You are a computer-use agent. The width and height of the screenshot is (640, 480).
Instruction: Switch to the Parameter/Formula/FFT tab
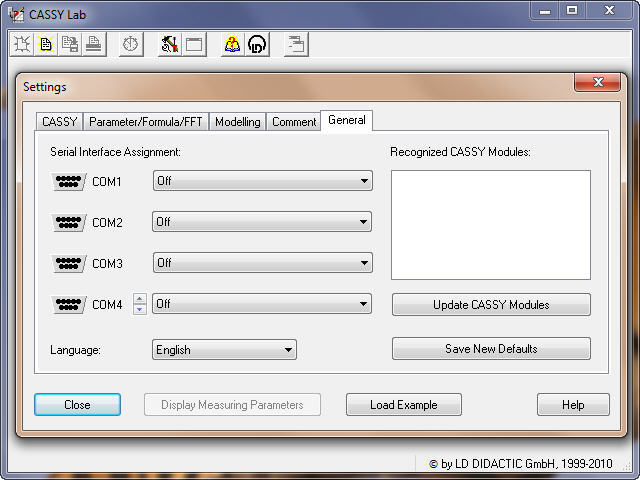(x=146, y=122)
